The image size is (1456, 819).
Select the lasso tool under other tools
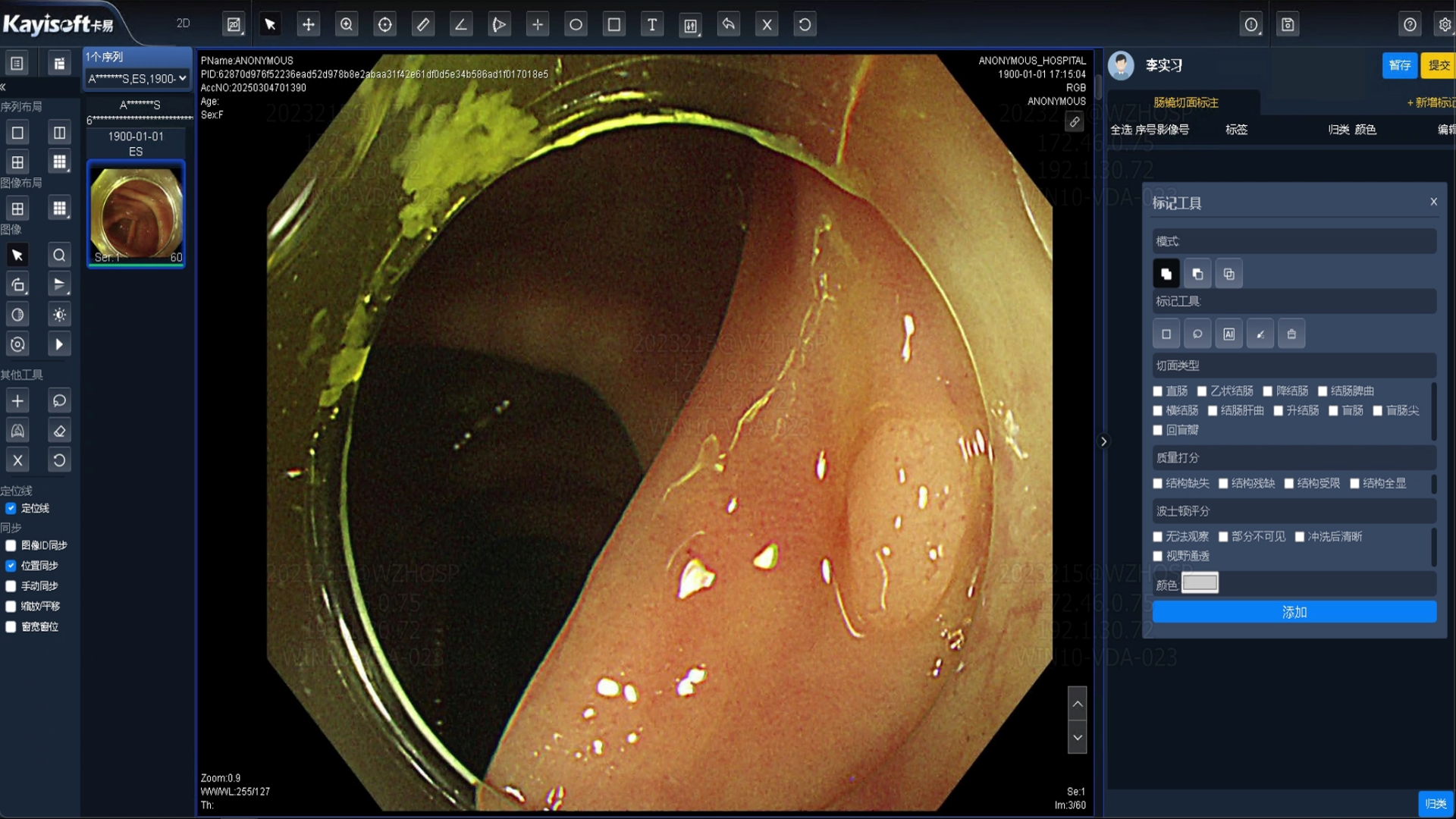tap(59, 400)
